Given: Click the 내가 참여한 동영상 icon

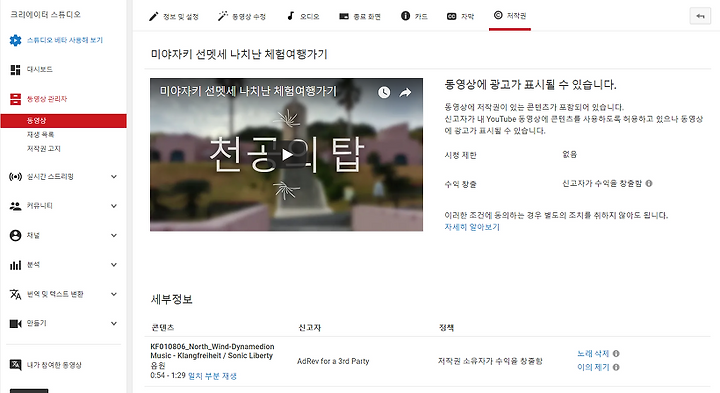Looking at the screenshot, I should [15, 365].
